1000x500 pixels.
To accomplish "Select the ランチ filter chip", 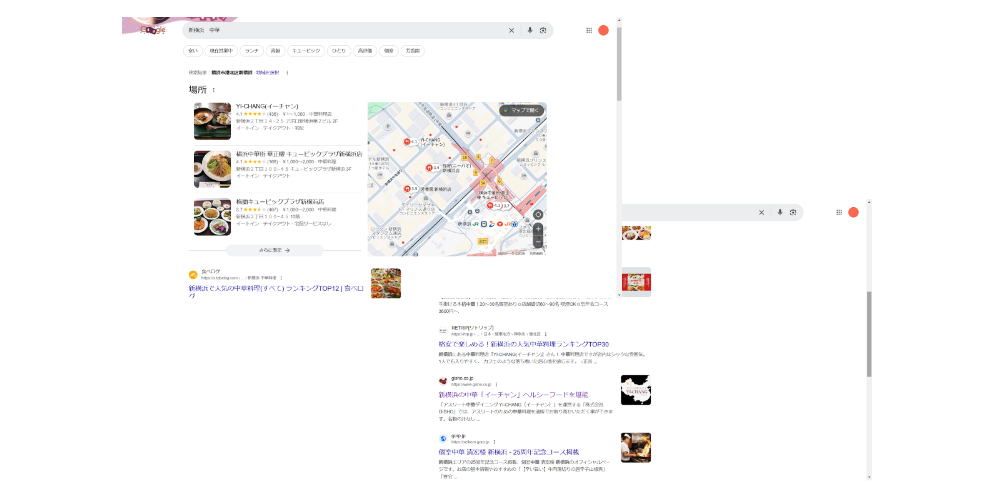I will 251,50.
